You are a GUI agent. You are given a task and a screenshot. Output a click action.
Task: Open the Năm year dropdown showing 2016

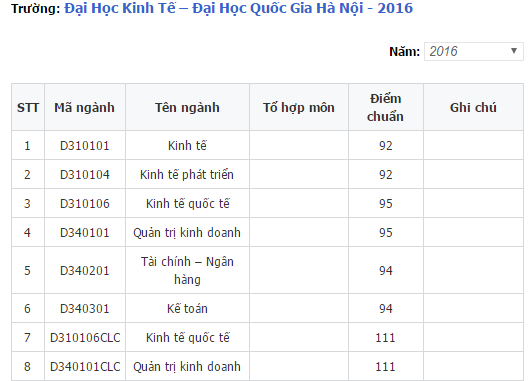(474, 51)
